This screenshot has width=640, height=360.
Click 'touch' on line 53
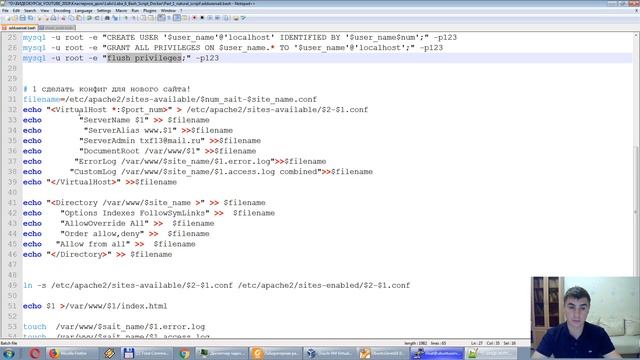pyautogui.click(x=35, y=327)
